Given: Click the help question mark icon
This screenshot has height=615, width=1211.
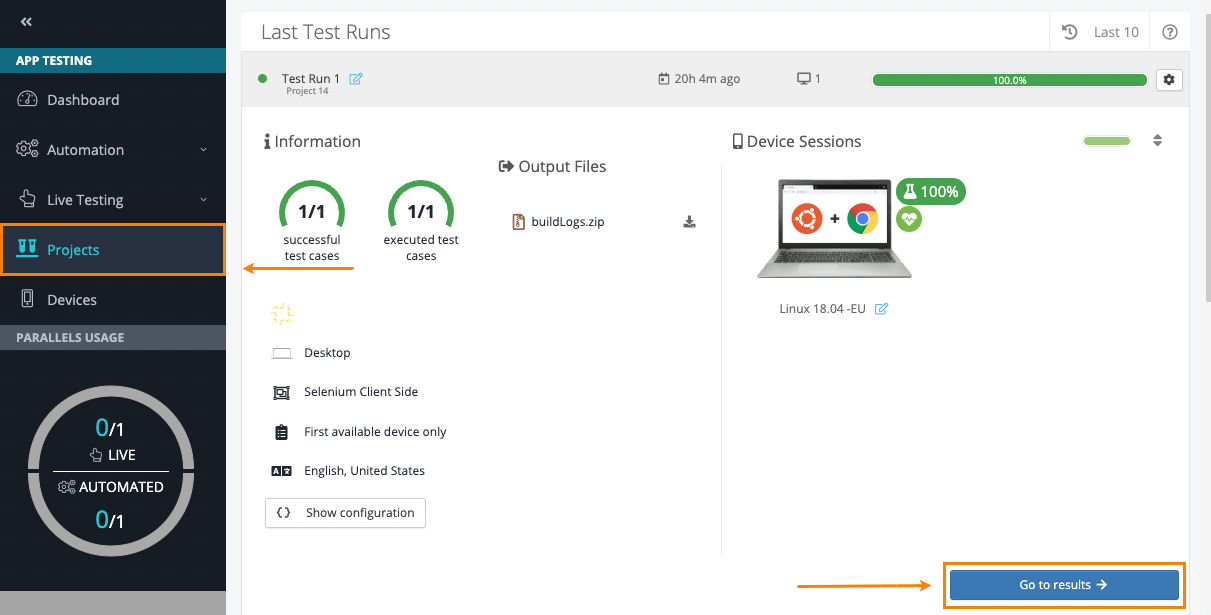Looking at the screenshot, I should pyautogui.click(x=1169, y=32).
